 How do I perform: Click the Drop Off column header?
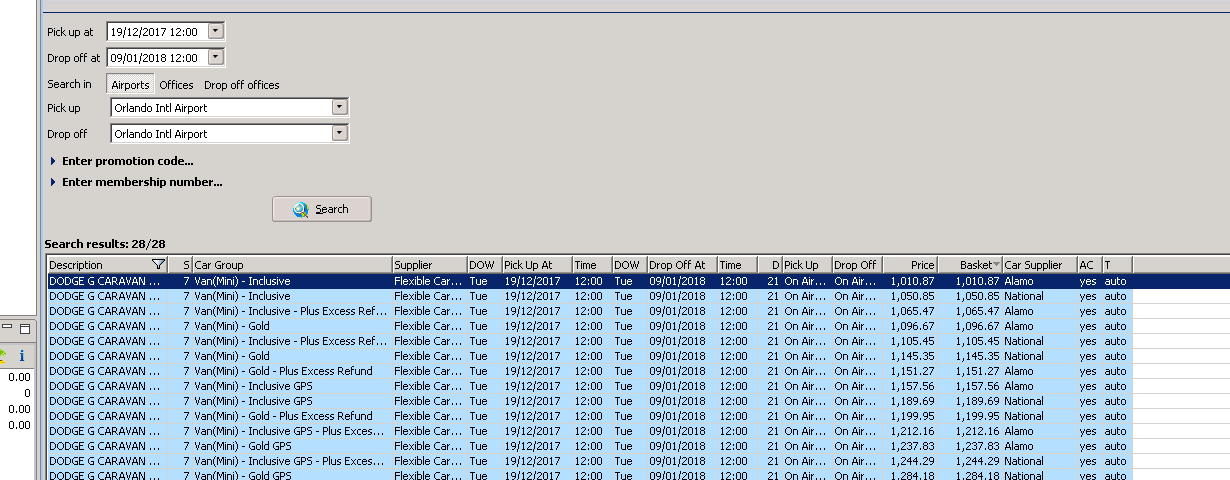[x=857, y=265]
